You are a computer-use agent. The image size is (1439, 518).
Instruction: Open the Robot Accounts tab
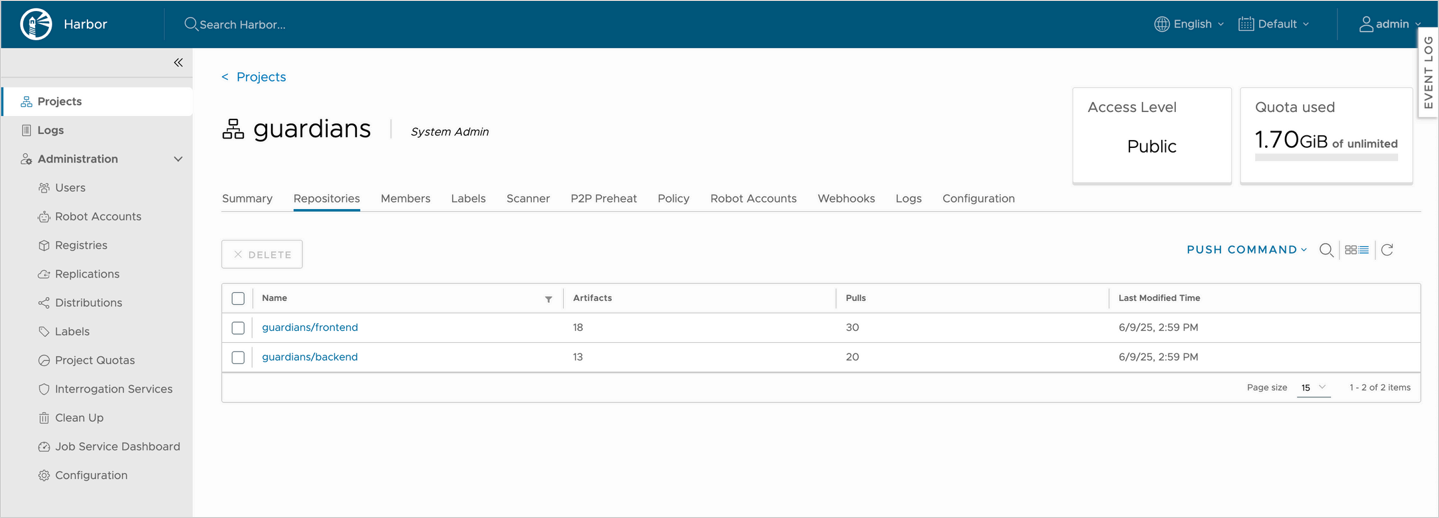[753, 198]
